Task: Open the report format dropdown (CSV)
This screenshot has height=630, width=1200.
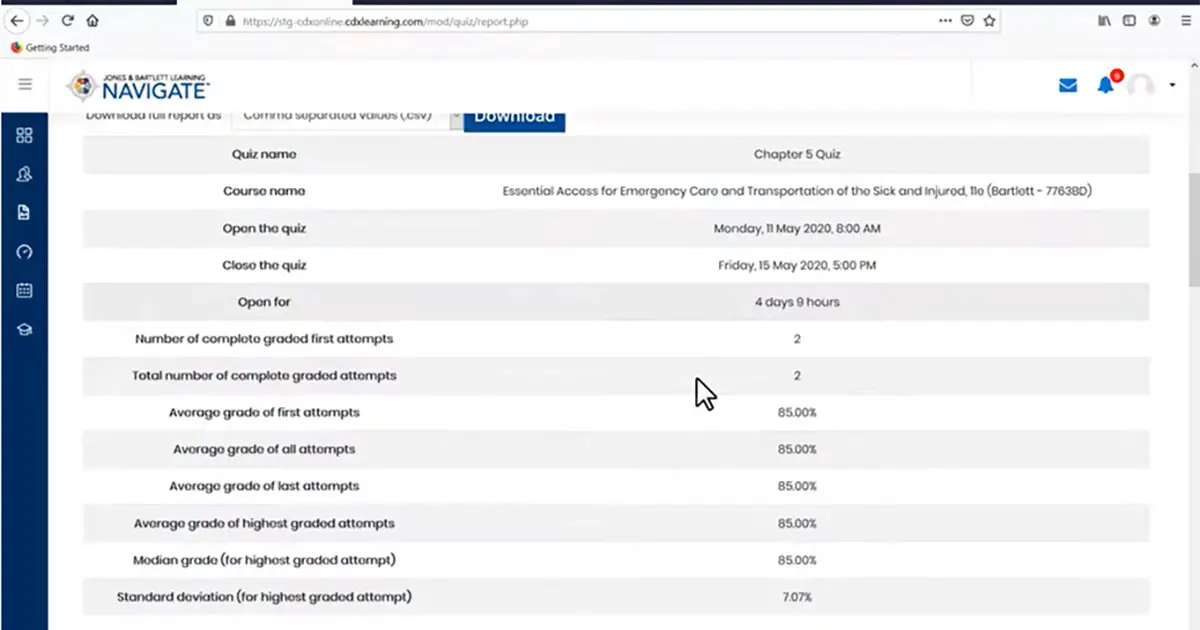Action: 346,116
